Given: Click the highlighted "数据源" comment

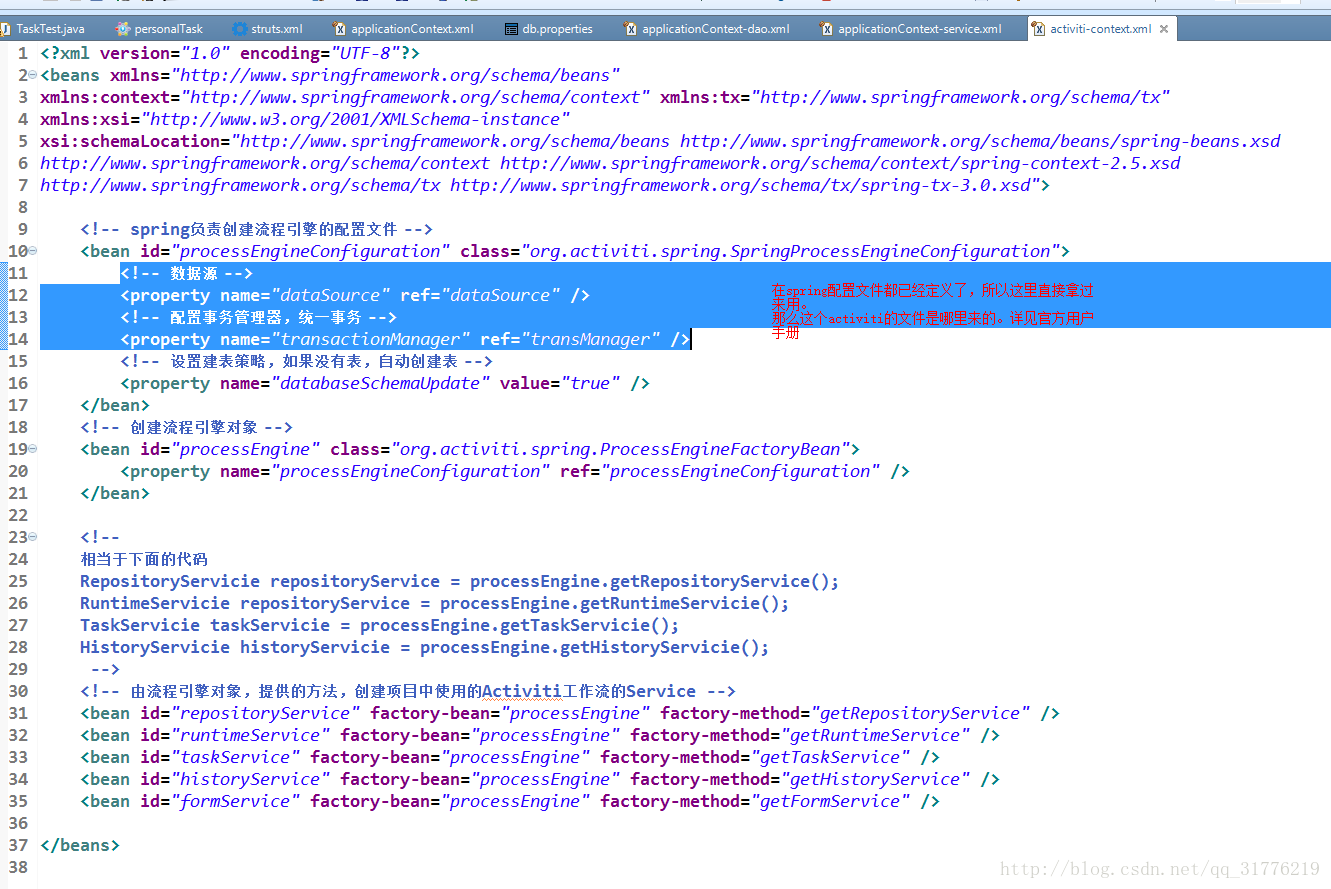Looking at the screenshot, I should tap(187, 273).
